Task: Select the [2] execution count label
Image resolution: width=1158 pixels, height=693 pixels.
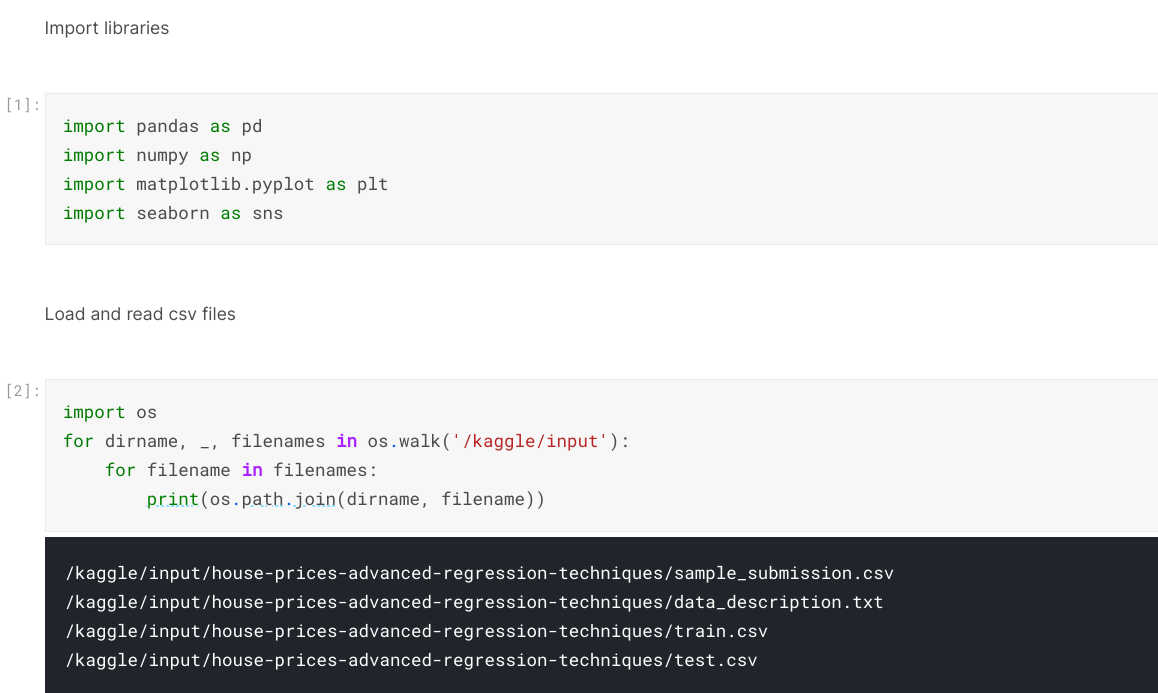Action: [22, 391]
